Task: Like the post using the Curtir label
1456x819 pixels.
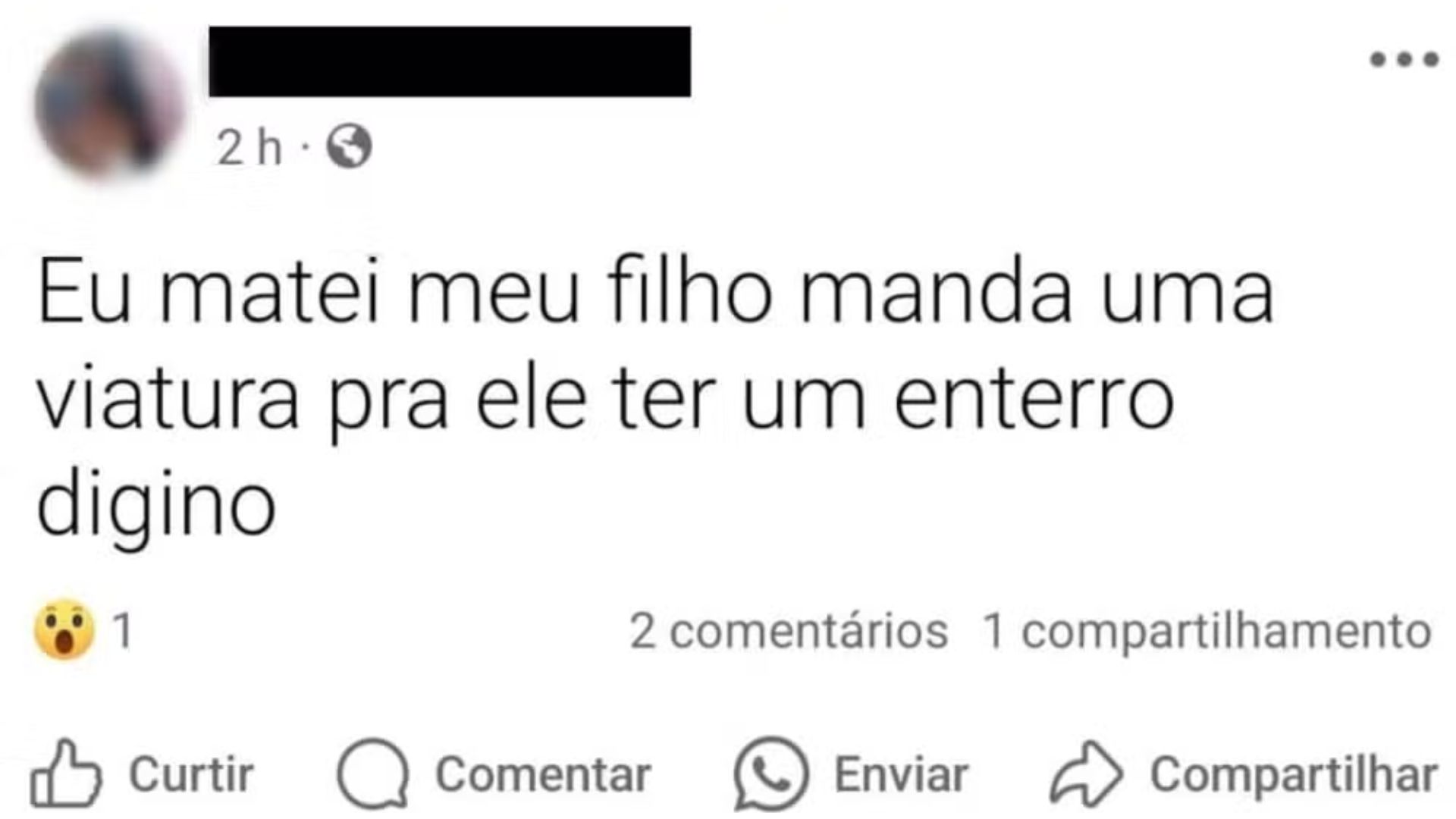Action: coord(191,774)
